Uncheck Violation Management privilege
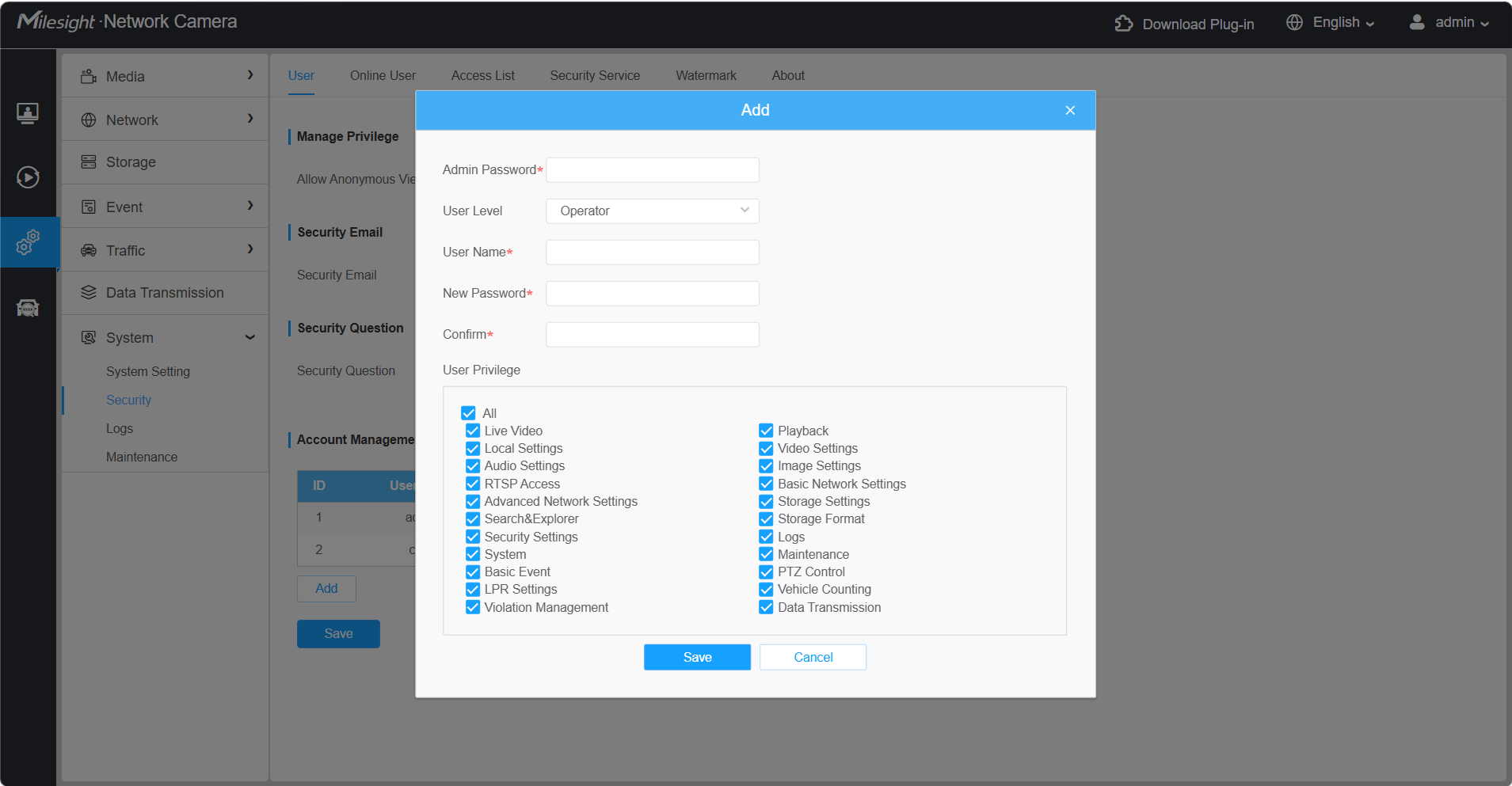Image resolution: width=1512 pixels, height=786 pixels. coord(473,607)
